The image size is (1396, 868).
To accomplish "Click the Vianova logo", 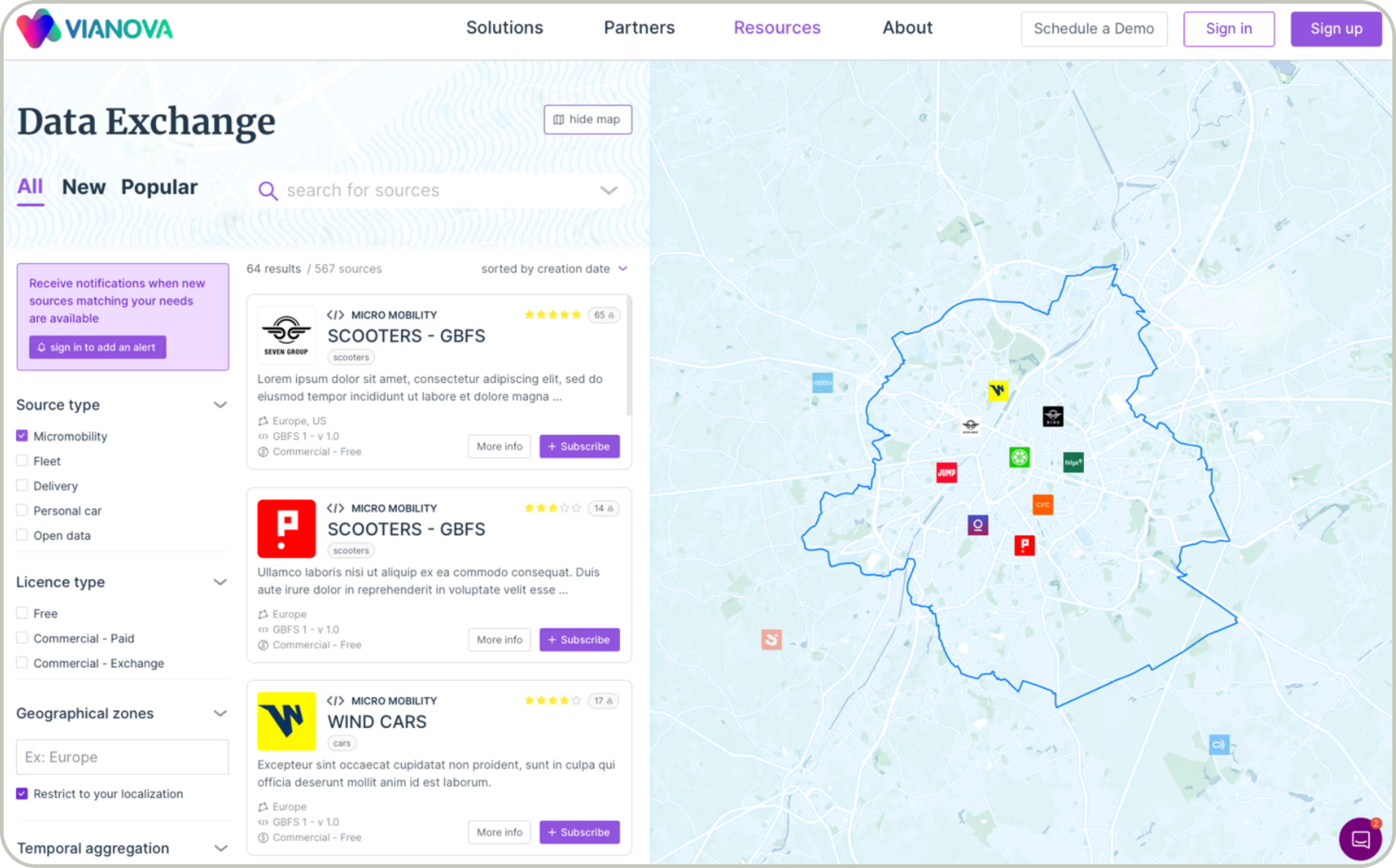I will [x=95, y=29].
